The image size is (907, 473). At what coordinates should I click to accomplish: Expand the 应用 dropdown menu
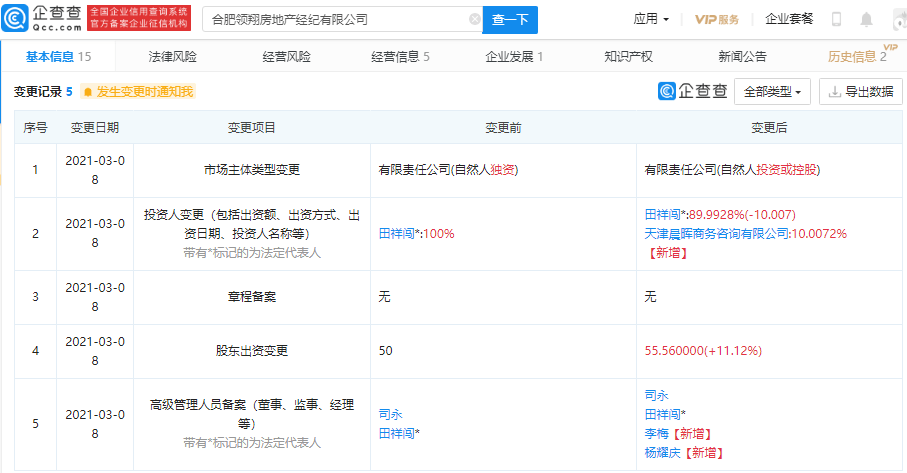pyautogui.click(x=651, y=19)
